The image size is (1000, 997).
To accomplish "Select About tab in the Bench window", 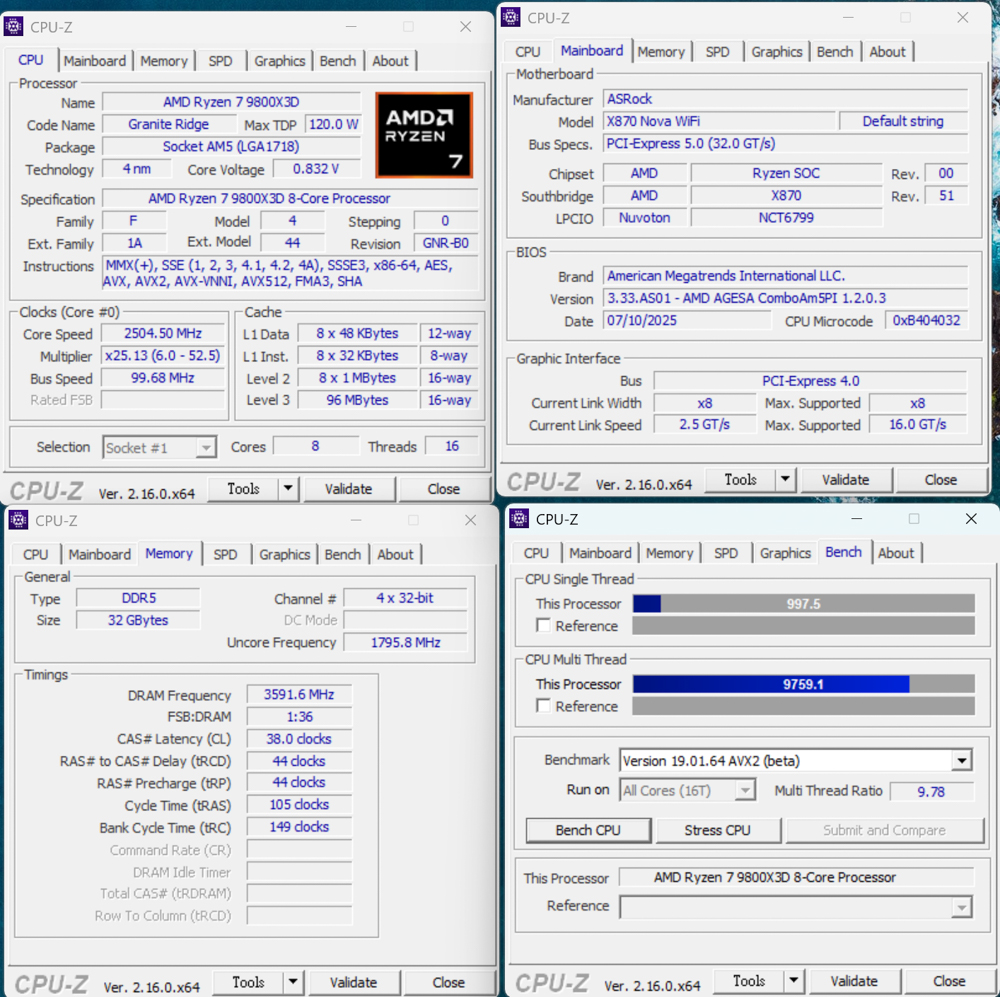I will coord(895,553).
